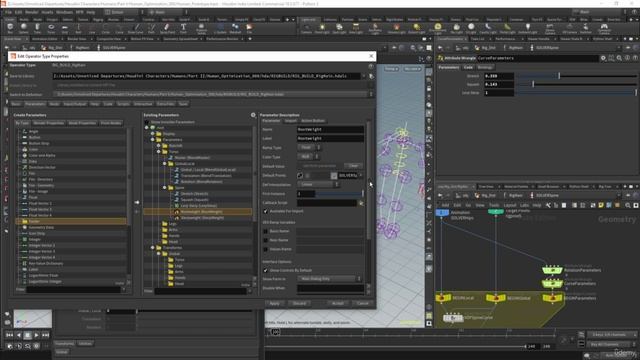The image size is (640, 360).
Task: Click the Disable When input field
Action: click(x=330, y=288)
